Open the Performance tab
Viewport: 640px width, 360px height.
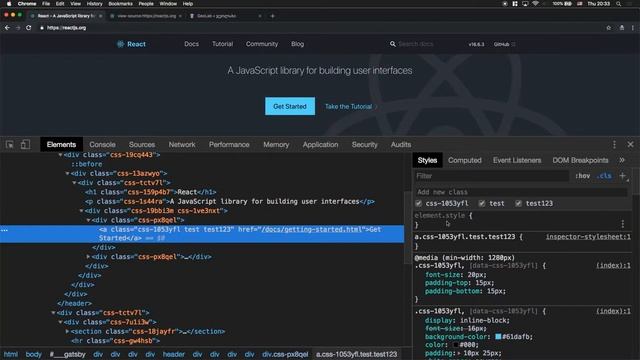229,144
